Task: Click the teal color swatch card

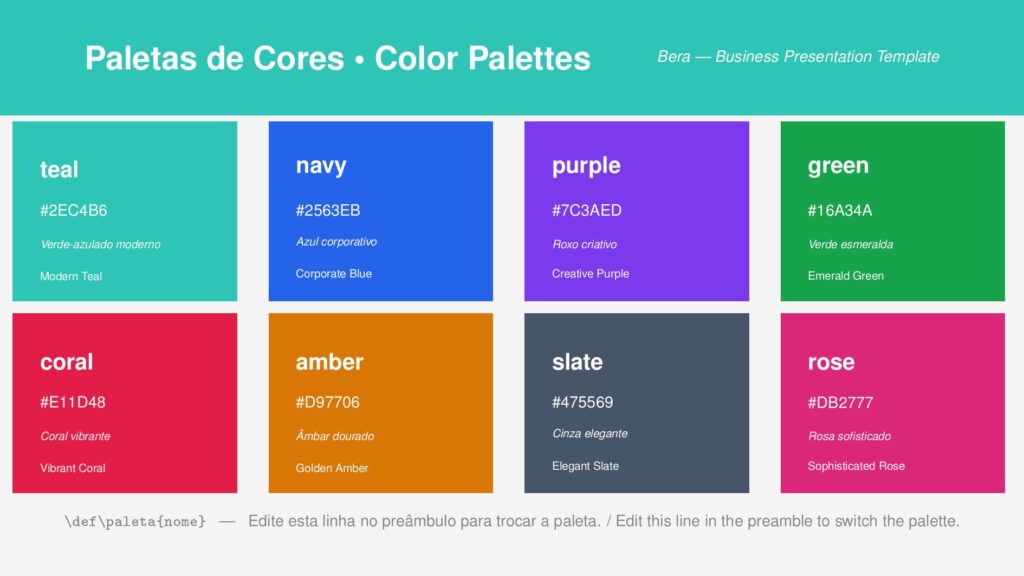Action: pyautogui.click(x=125, y=211)
